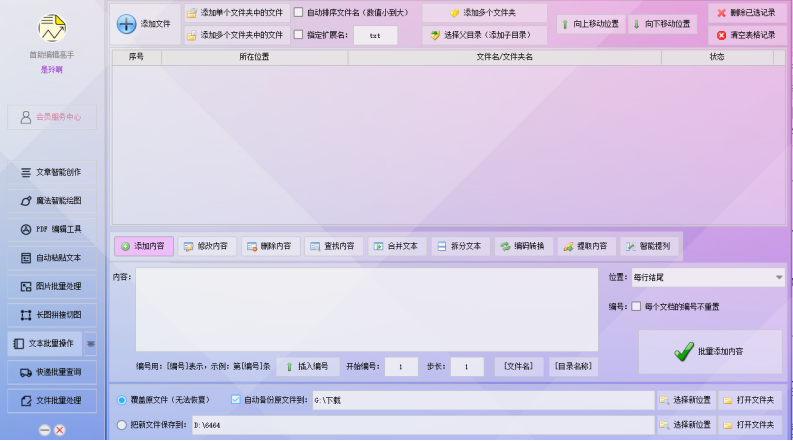Screen dimensions: 793x441
Task: Click 打开文件夹 beside the D:\6464 path
Action: (750, 425)
